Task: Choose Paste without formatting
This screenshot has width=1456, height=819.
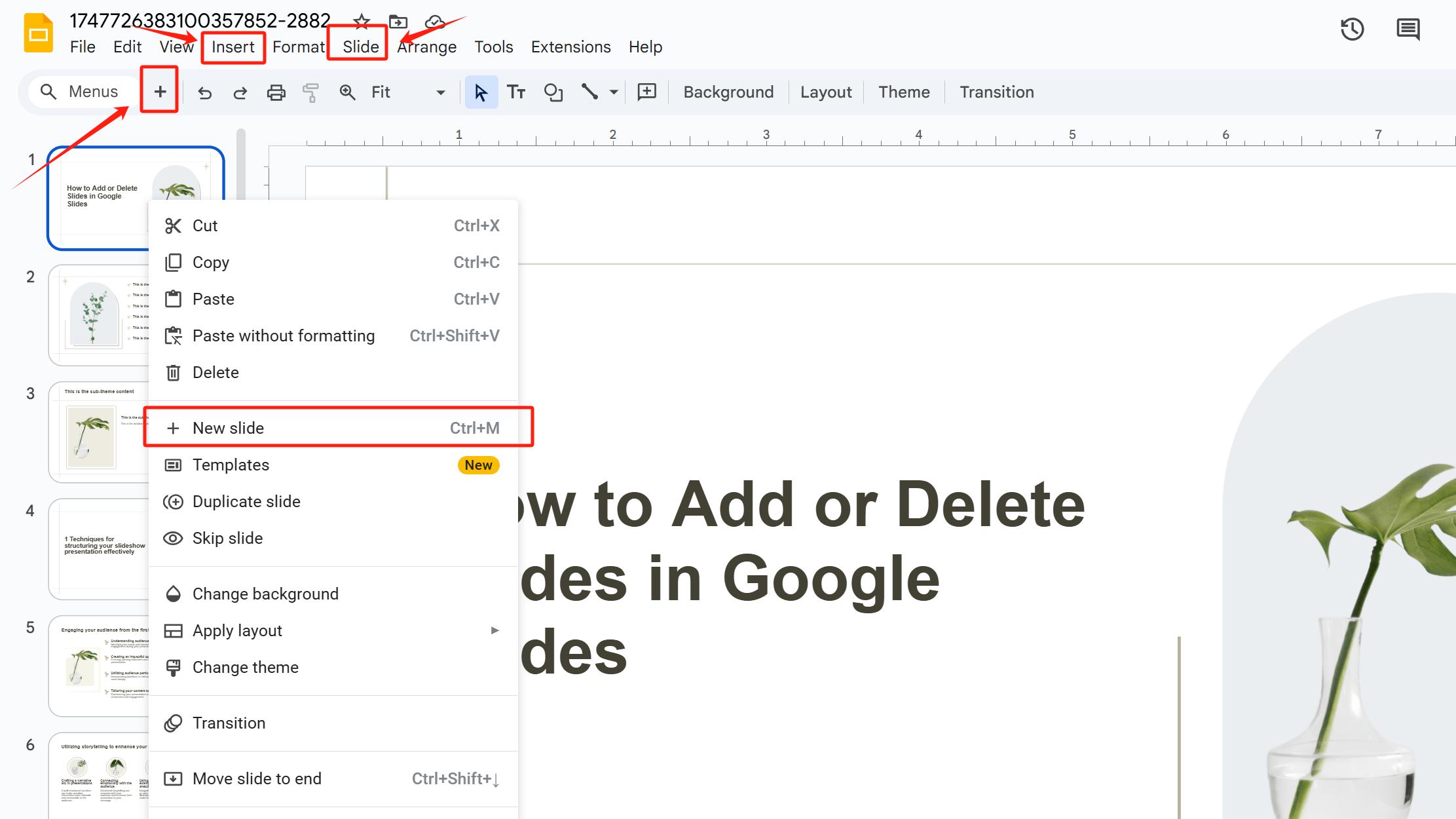Action: pos(333,336)
